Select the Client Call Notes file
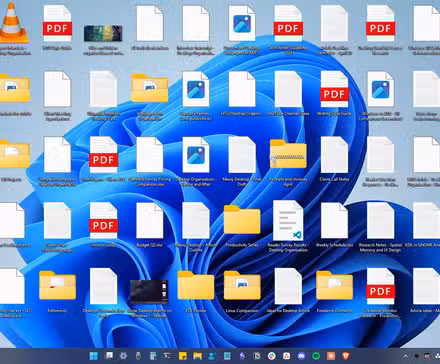Image resolution: width=440 pixels, height=364 pixels. (334, 159)
